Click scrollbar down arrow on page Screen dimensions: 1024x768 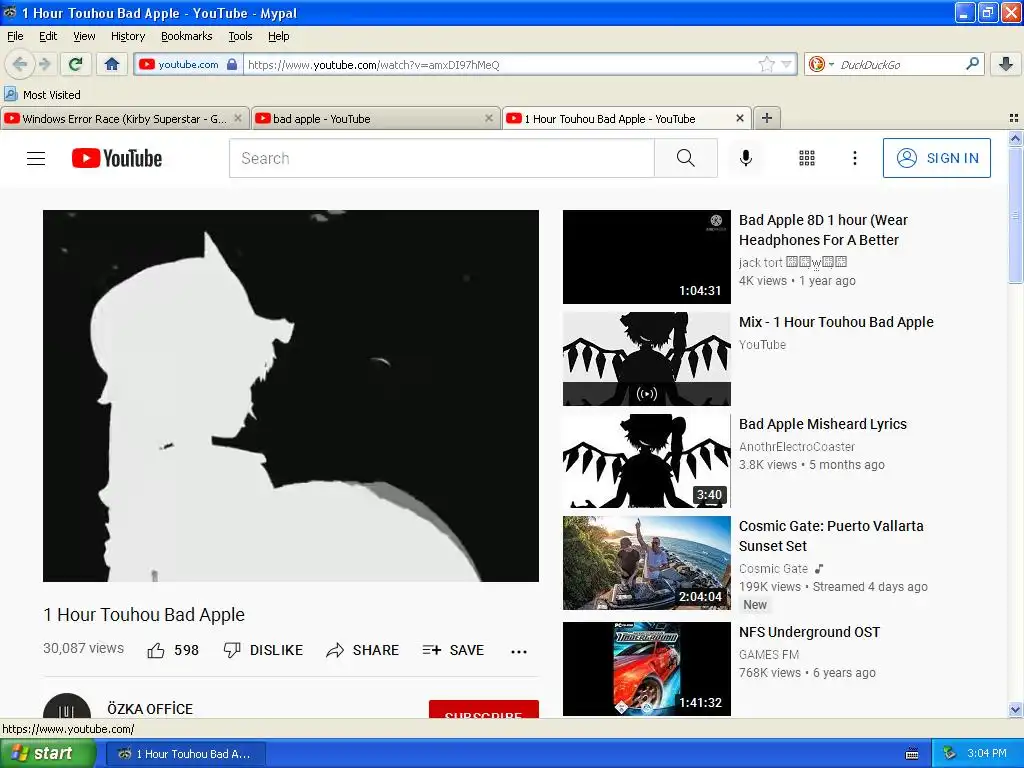point(1015,709)
